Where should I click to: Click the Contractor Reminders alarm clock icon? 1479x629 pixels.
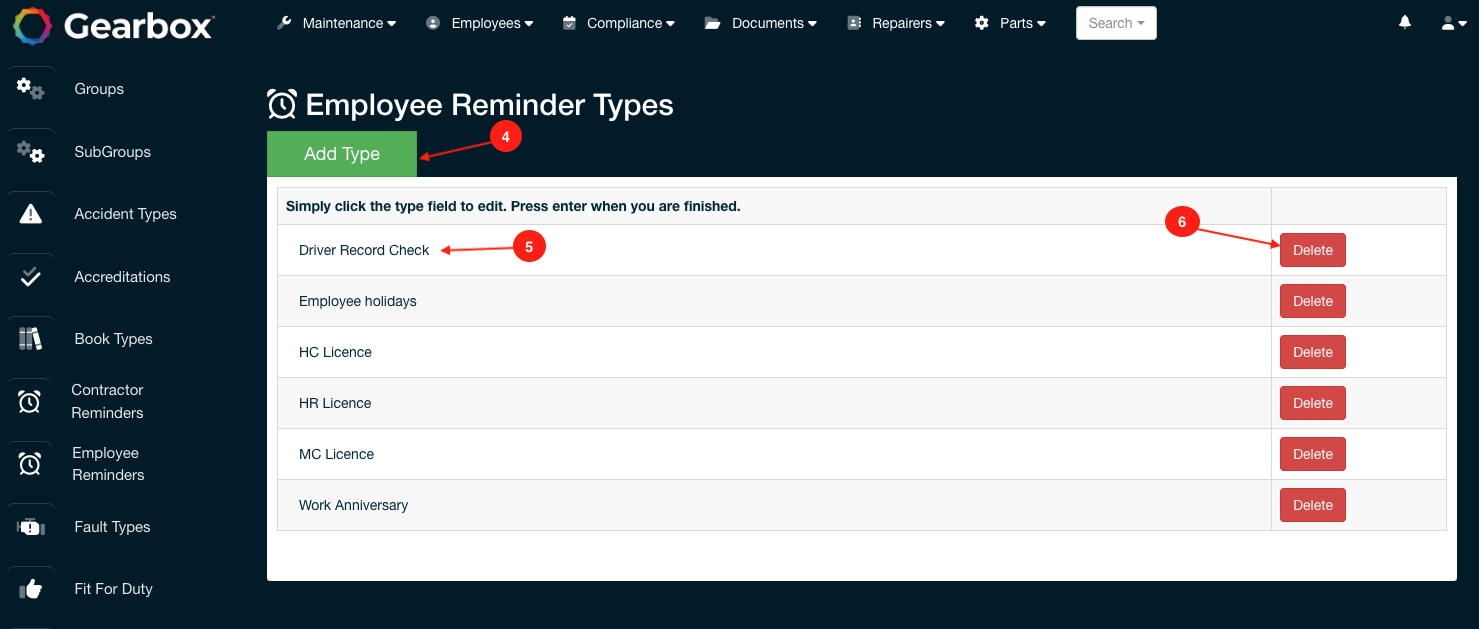[30, 402]
